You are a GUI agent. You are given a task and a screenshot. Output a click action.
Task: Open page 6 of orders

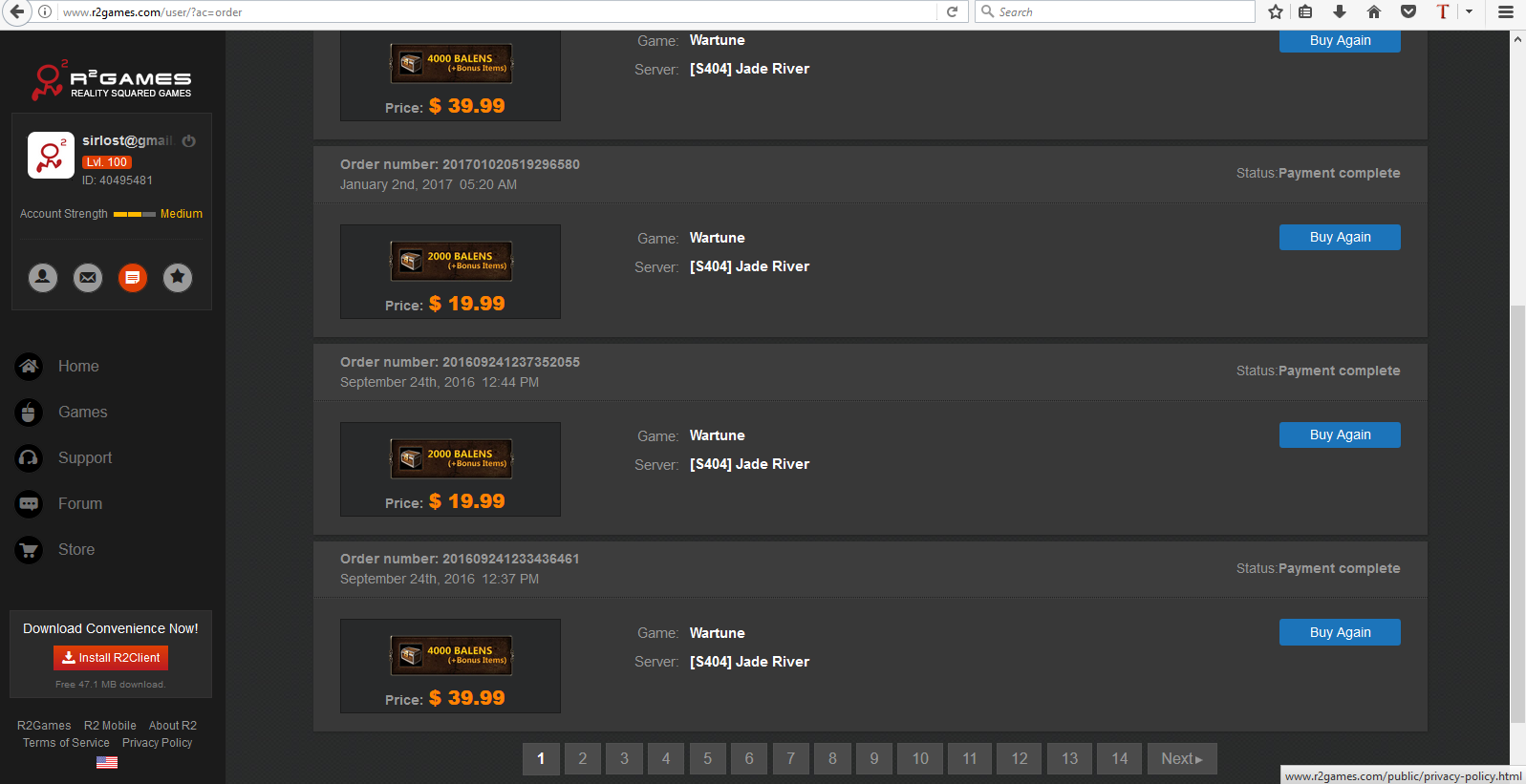[749, 759]
